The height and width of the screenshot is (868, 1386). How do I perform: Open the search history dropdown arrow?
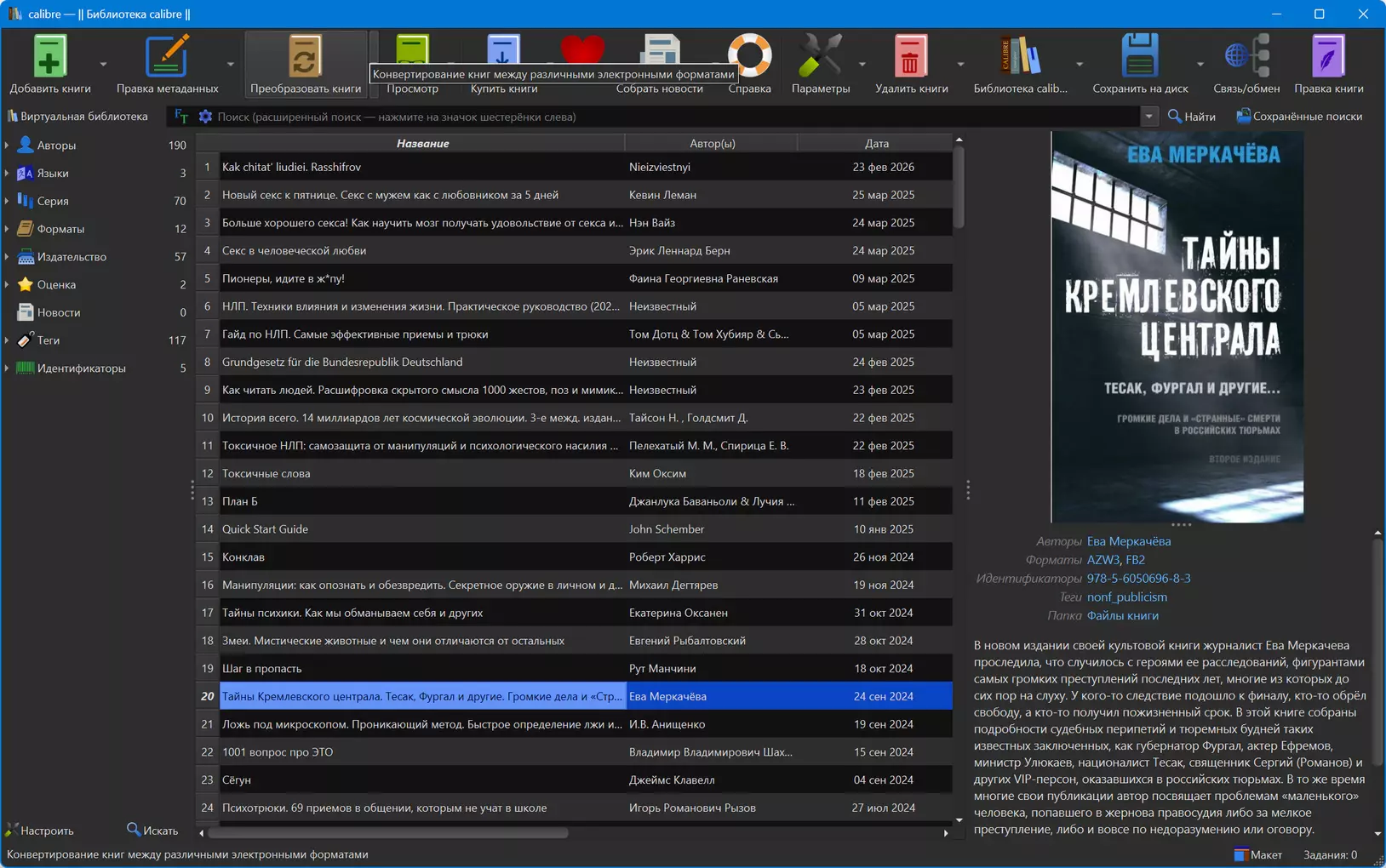point(1149,117)
